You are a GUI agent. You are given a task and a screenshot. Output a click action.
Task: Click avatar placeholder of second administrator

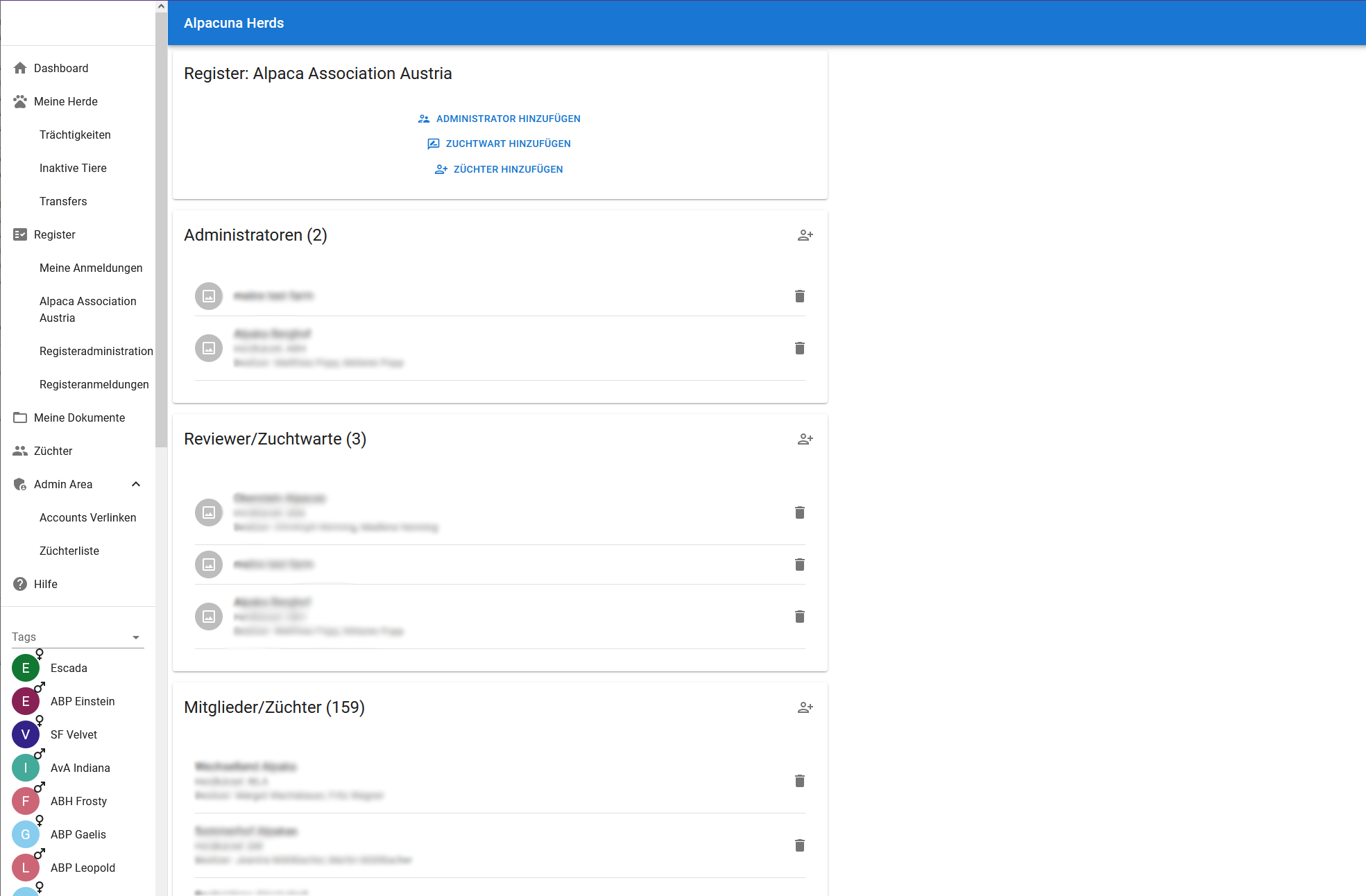209,348
